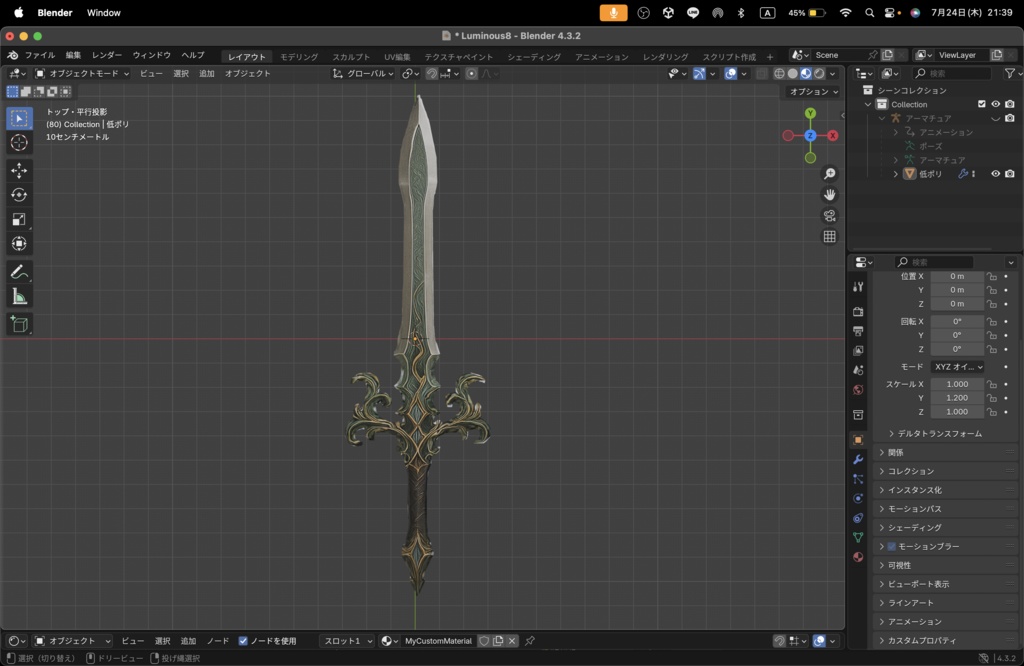Activate the Annotate tool
This screenshot has height=666, width=1024.
pos(18,271)
